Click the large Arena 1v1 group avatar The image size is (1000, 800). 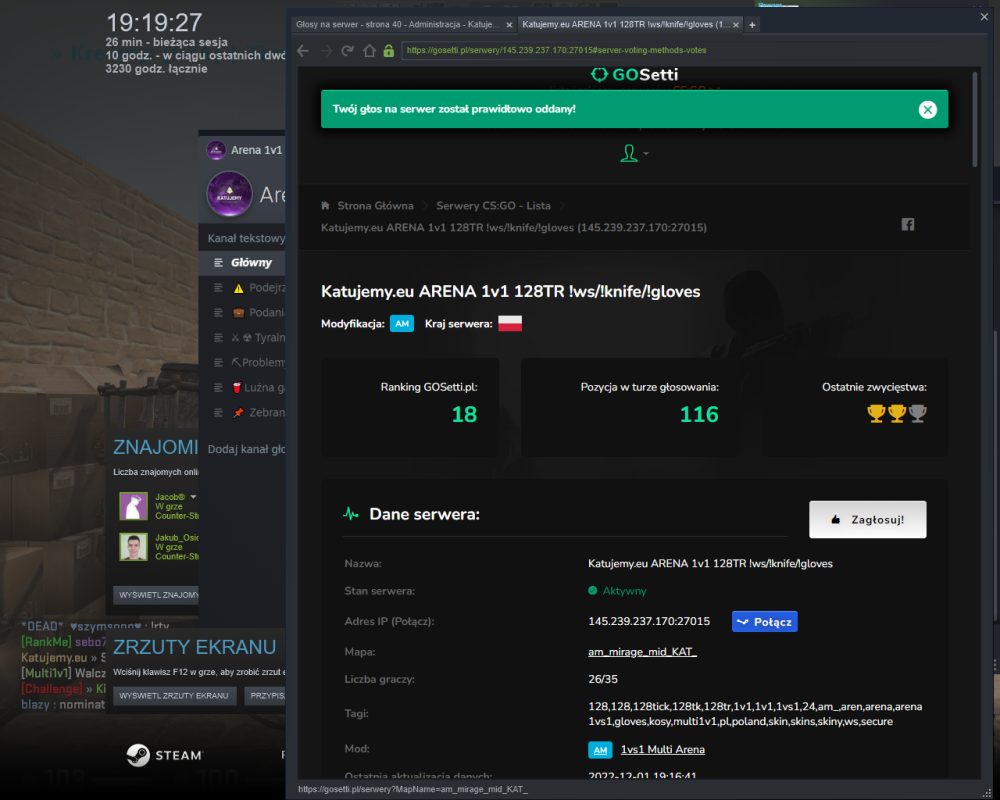pos(230,194)
